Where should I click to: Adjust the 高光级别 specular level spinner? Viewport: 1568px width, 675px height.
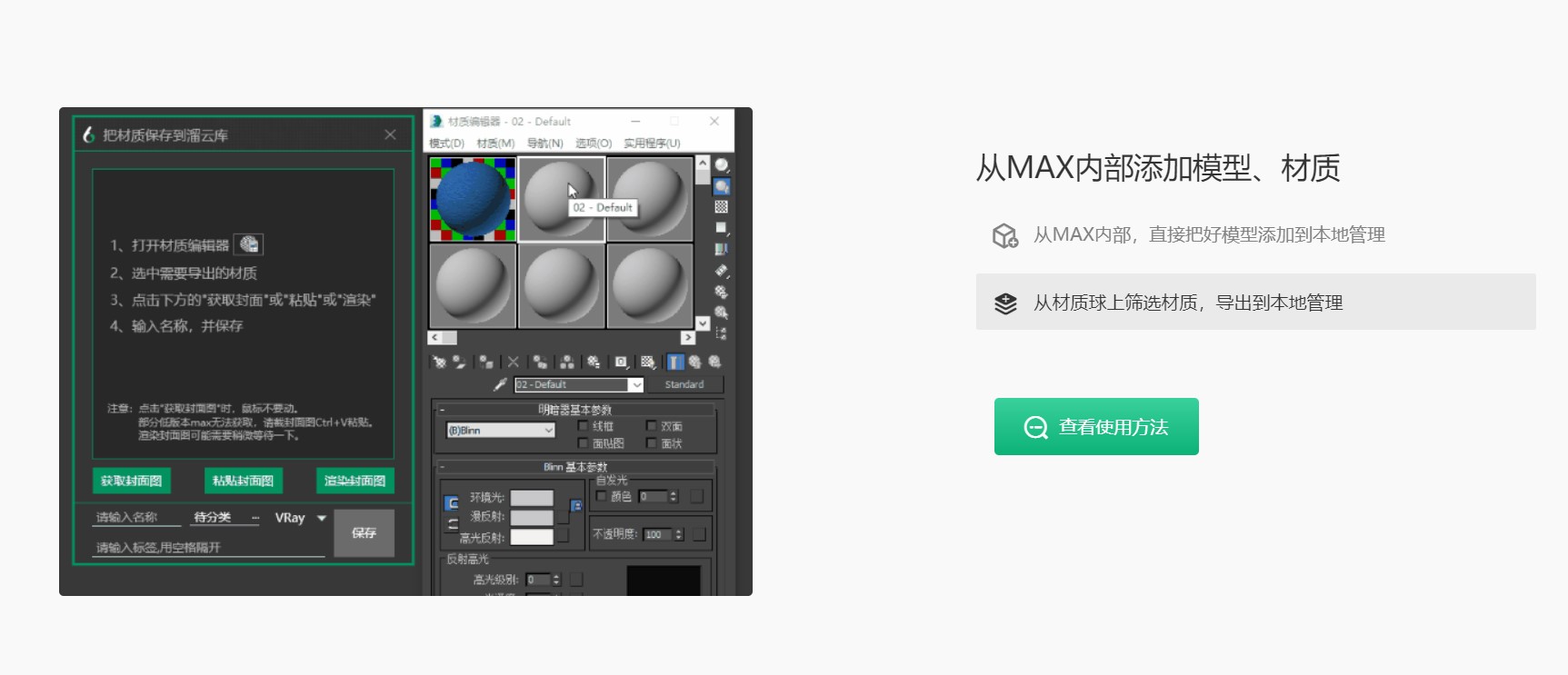click(556, 580)
